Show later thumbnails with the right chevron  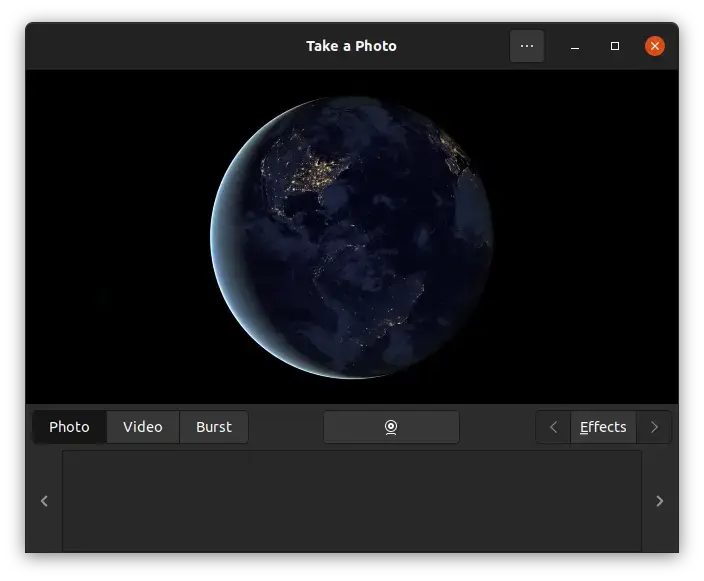(x=660, y=501)
